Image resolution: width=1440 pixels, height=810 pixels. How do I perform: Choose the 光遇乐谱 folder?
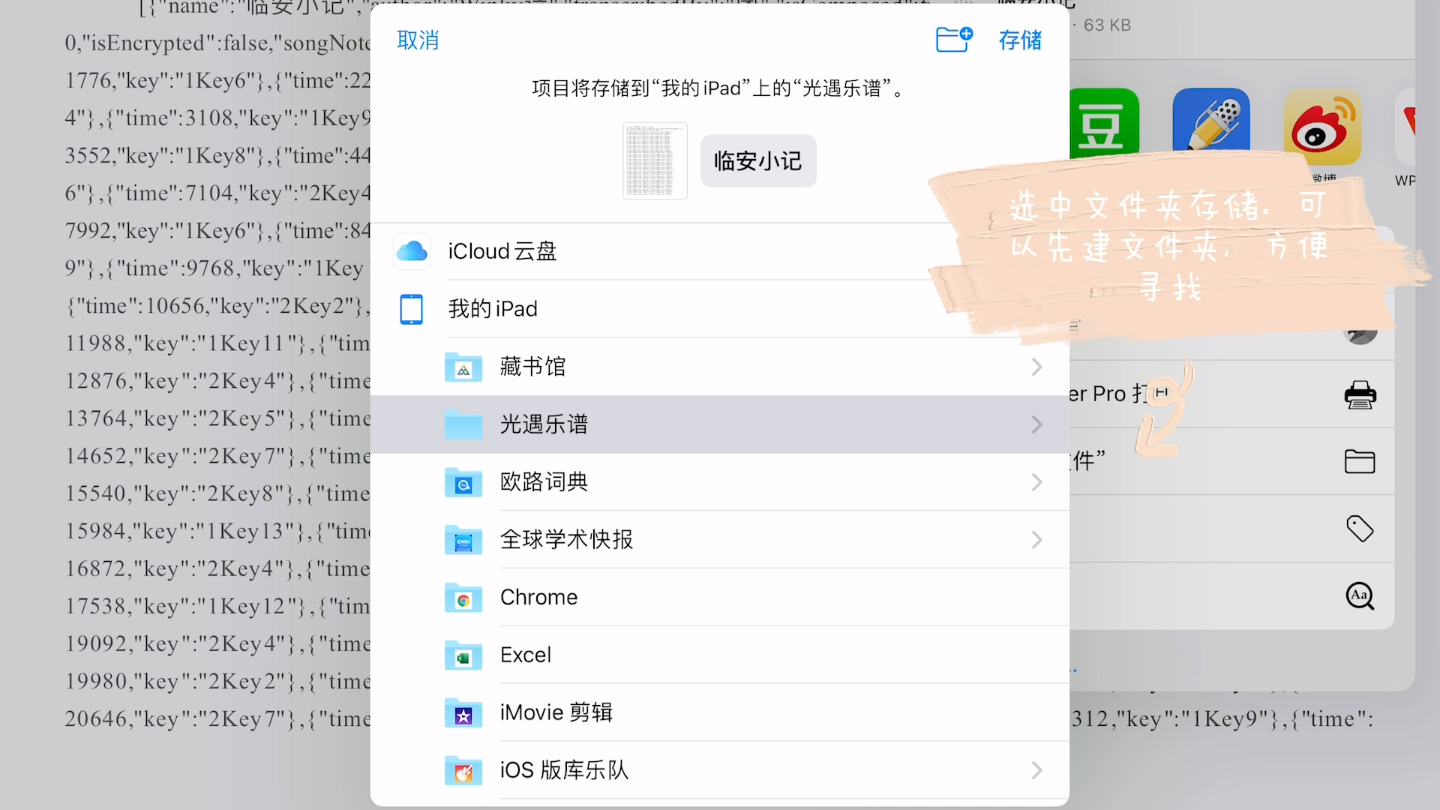pyautogui.click(x=720, y=424)
